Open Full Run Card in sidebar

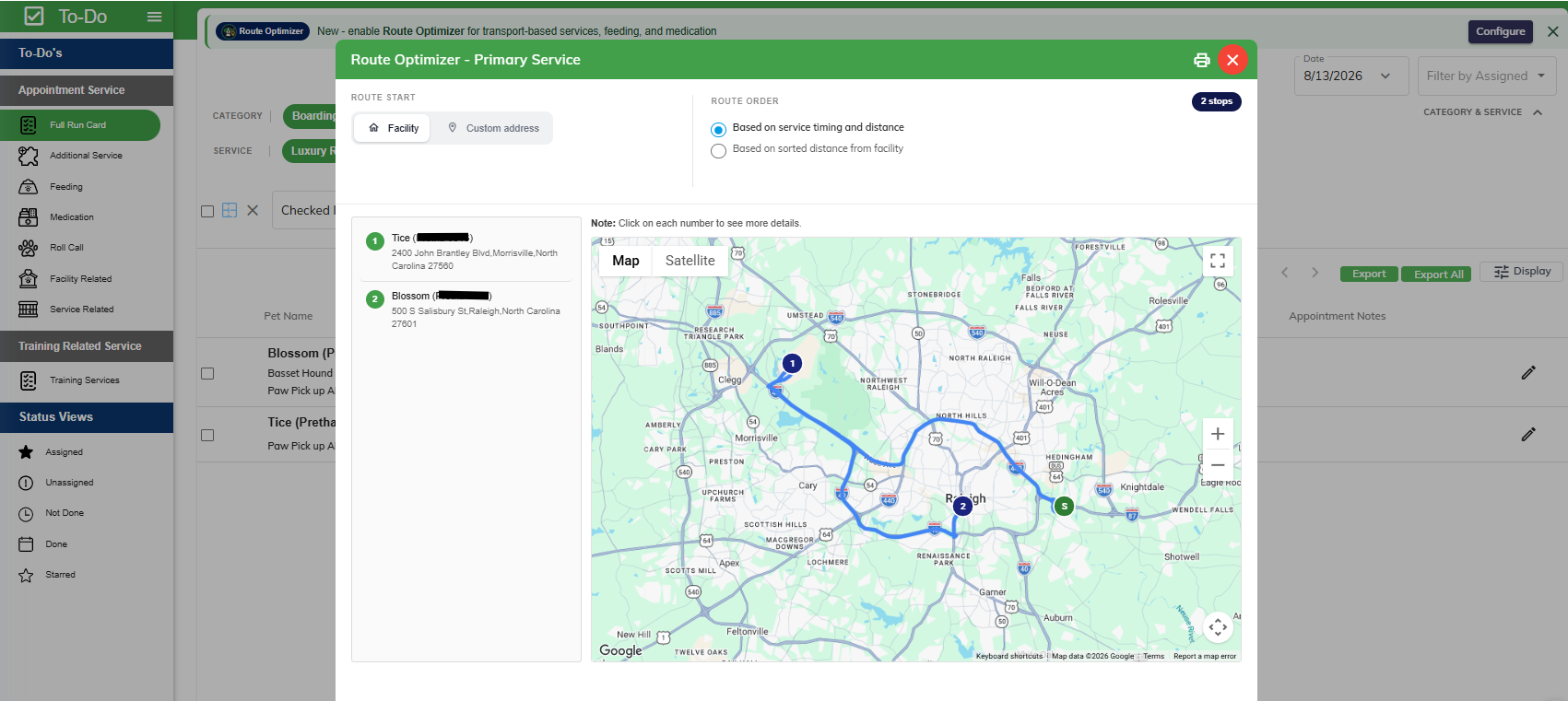click(80, 125)
